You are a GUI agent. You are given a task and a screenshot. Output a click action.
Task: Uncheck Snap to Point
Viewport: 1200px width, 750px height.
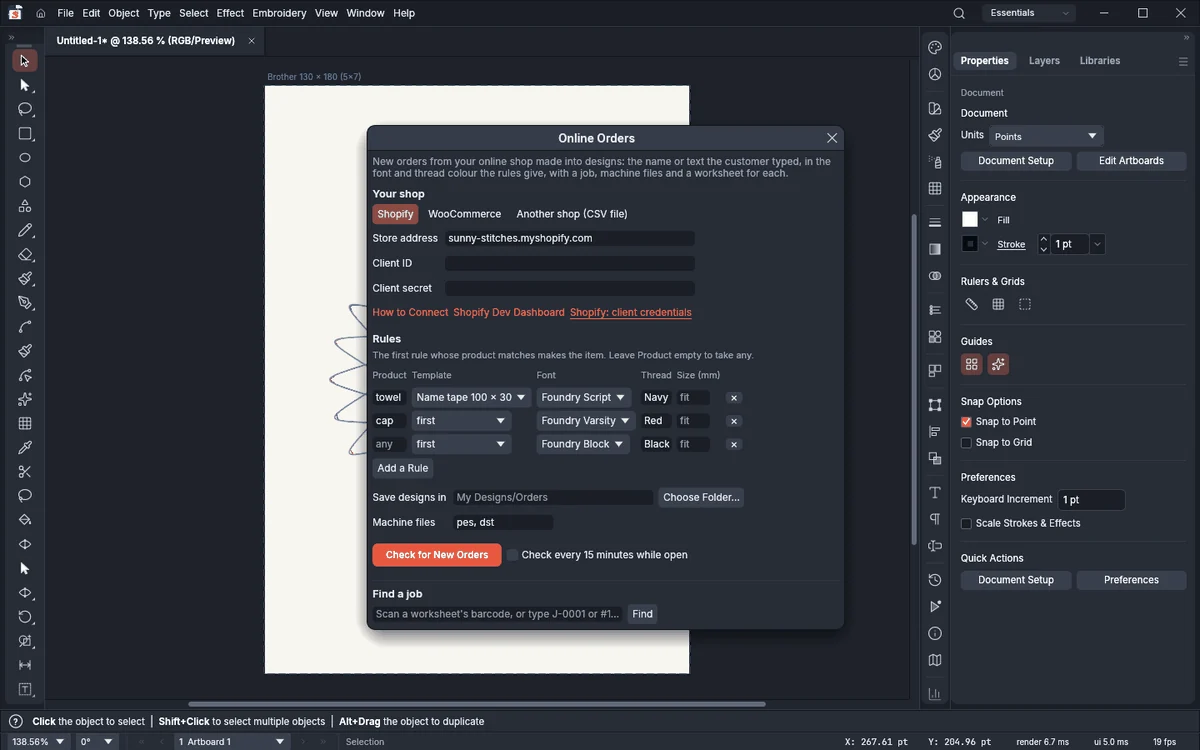tap(967, 422)
